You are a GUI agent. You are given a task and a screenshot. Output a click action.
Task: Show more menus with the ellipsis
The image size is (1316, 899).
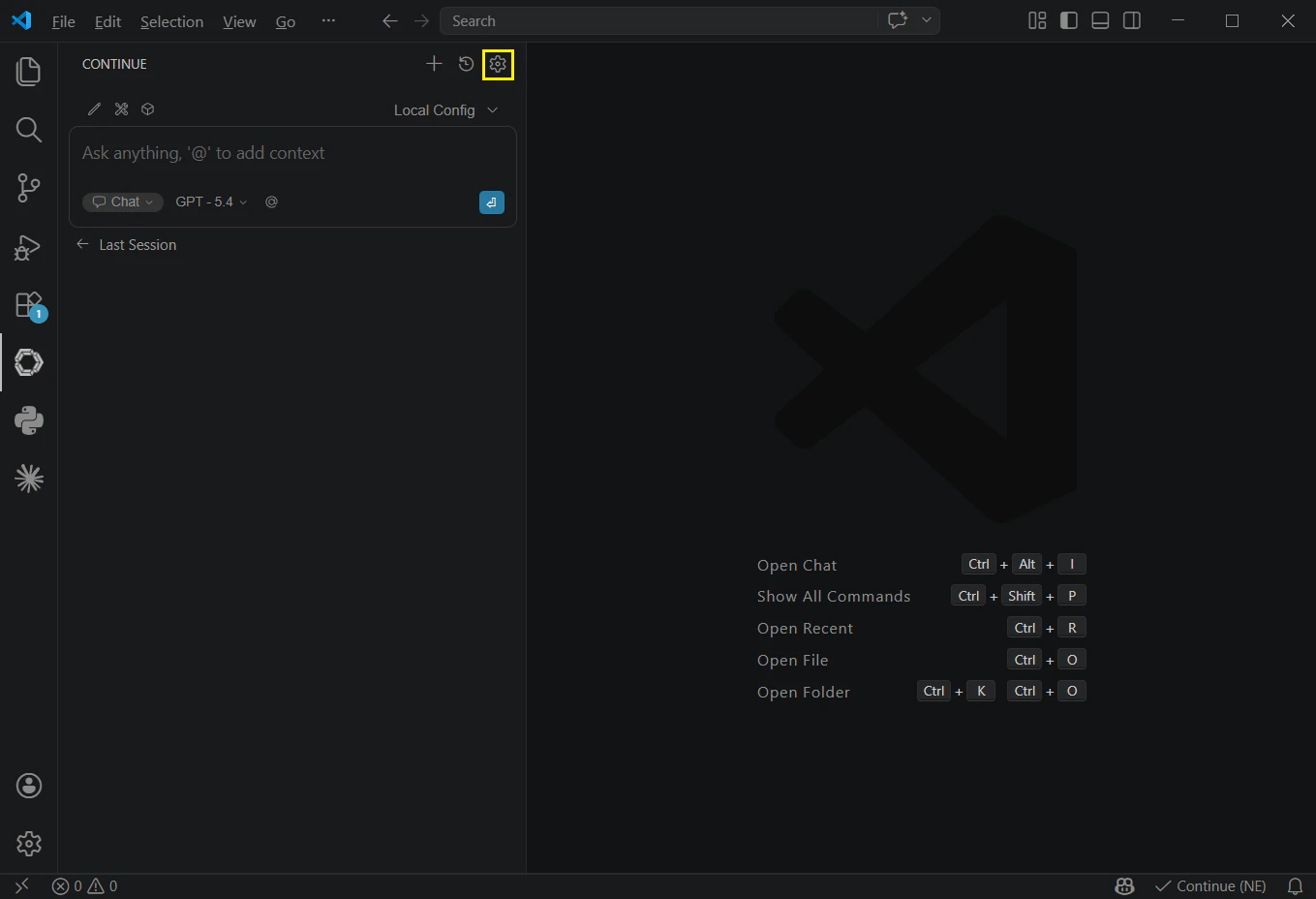(x=328, y=20)
